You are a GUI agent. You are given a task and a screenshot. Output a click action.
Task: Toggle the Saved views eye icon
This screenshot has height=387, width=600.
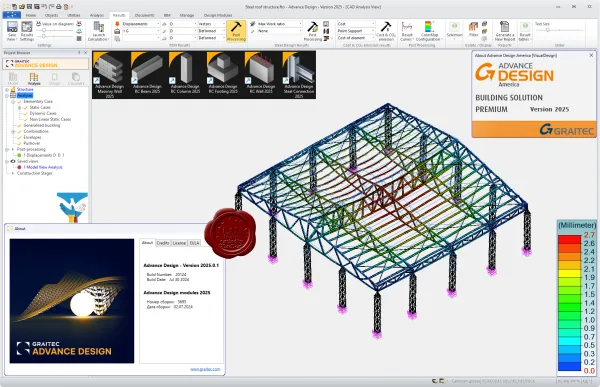pyautogui.click(x=13, y=161)
